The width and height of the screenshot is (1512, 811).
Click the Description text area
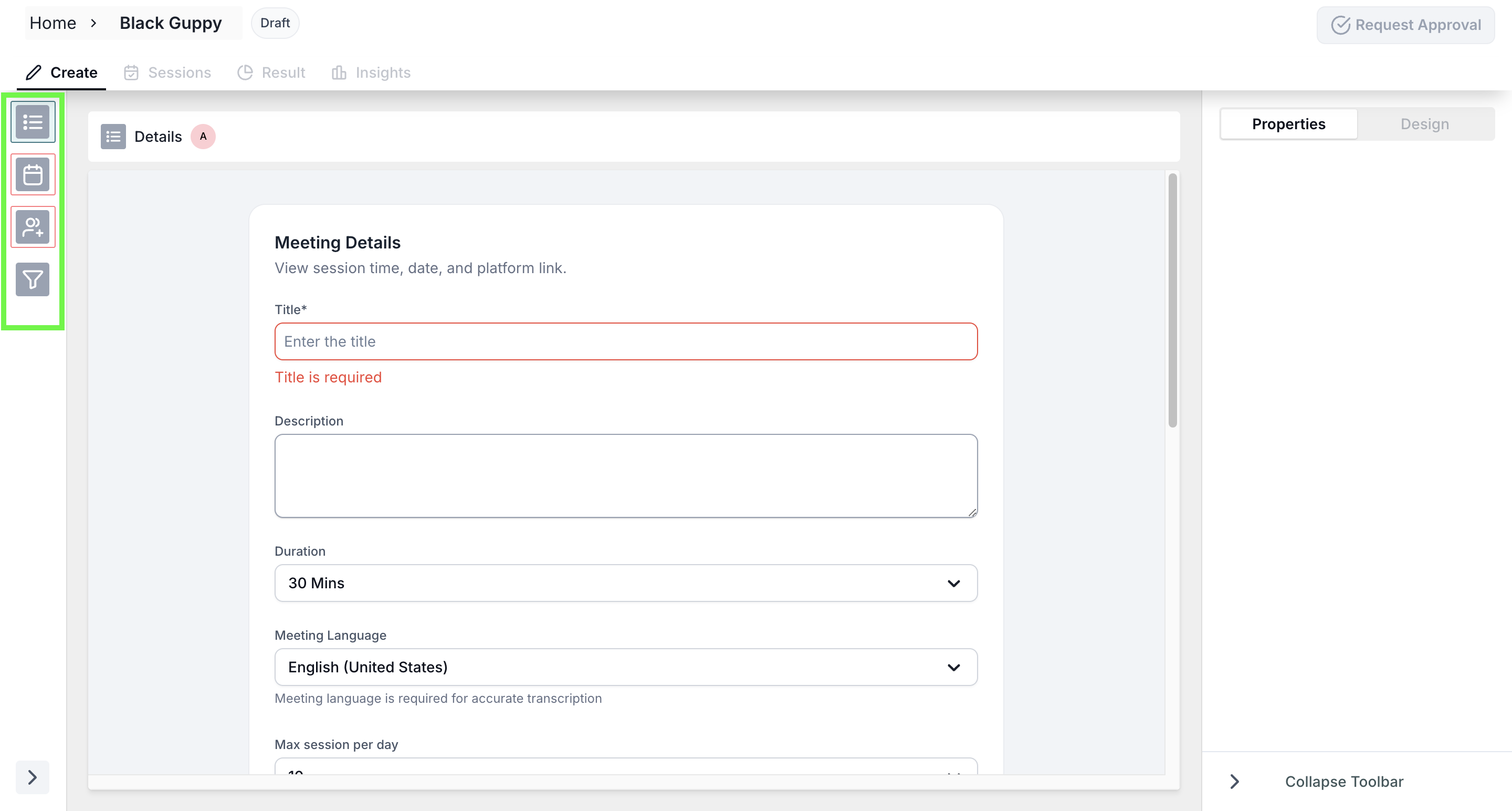tap(626, 476)
